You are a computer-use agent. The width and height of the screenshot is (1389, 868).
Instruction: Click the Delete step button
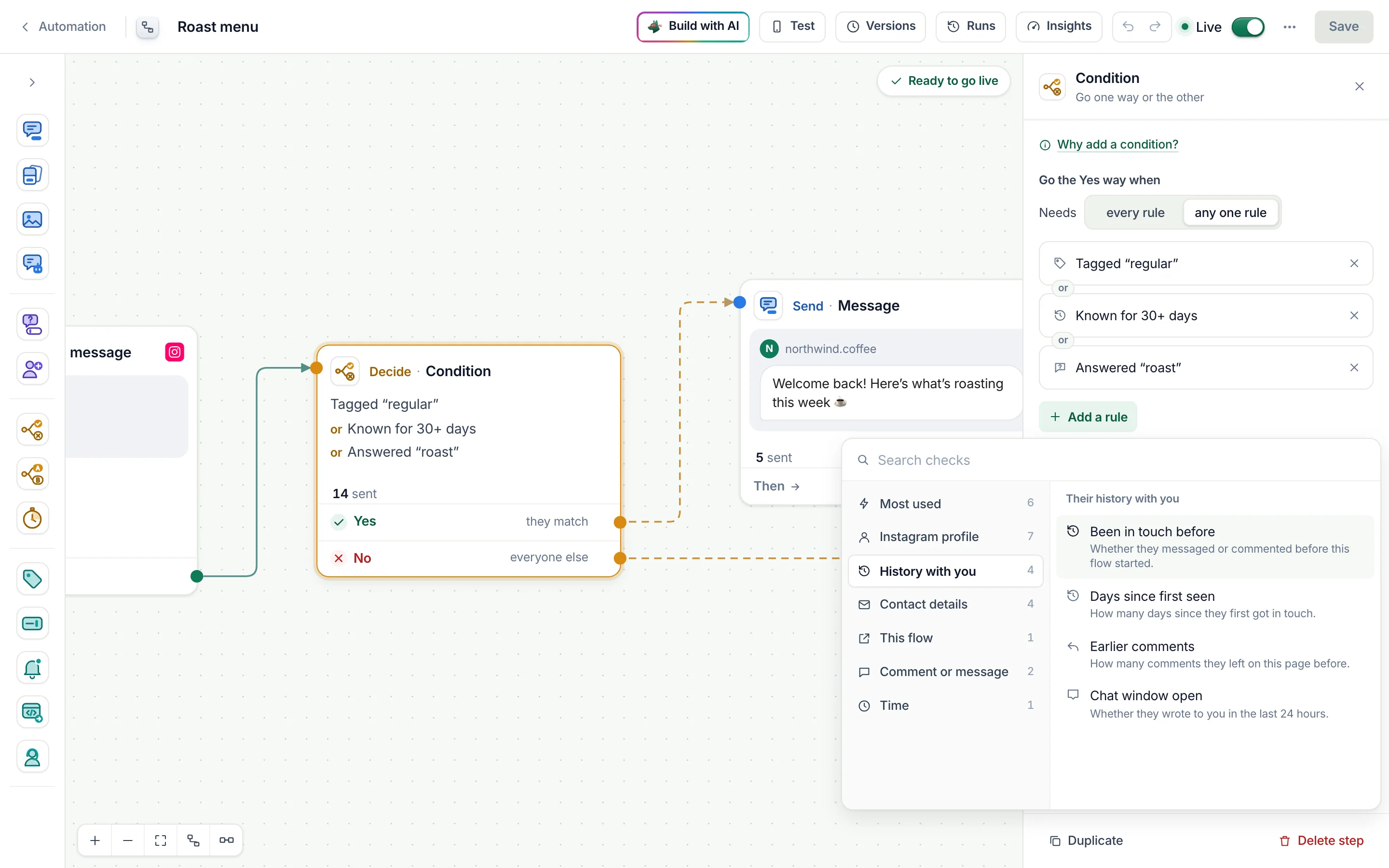point(1321,841)
